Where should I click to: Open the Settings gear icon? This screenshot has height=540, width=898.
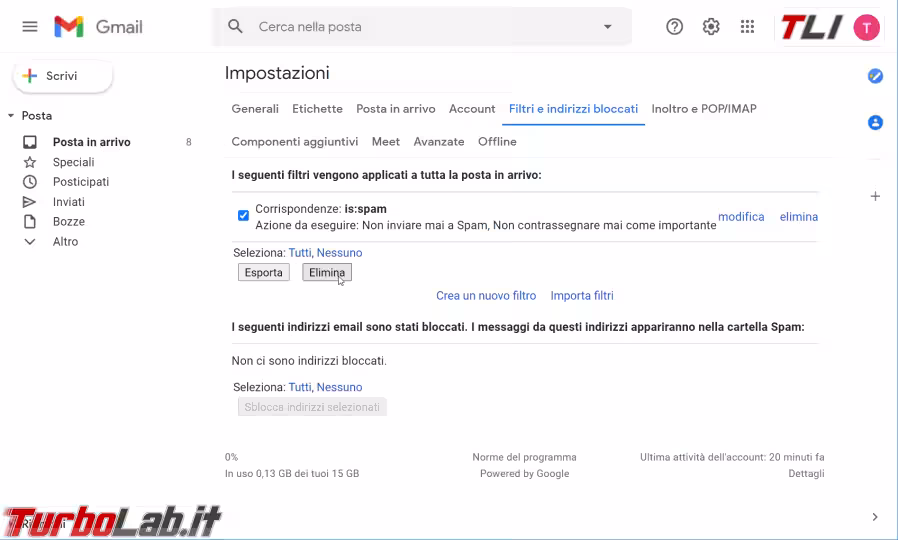tap(711, 27)
